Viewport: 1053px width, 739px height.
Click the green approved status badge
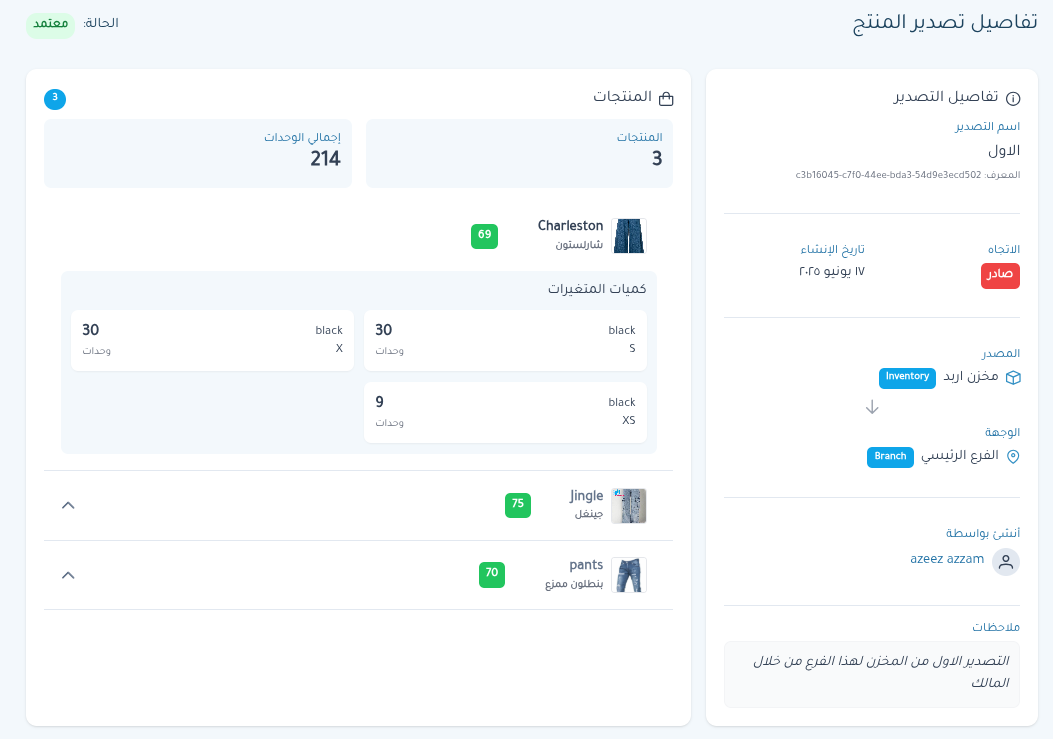coord(51,23)
